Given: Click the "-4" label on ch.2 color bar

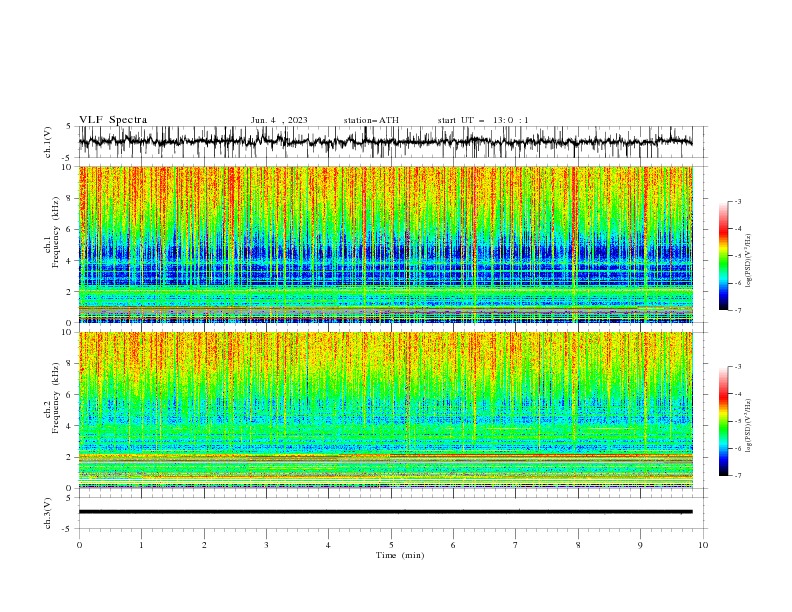Looking at the screenshot, I should click(x=738, y=394).
